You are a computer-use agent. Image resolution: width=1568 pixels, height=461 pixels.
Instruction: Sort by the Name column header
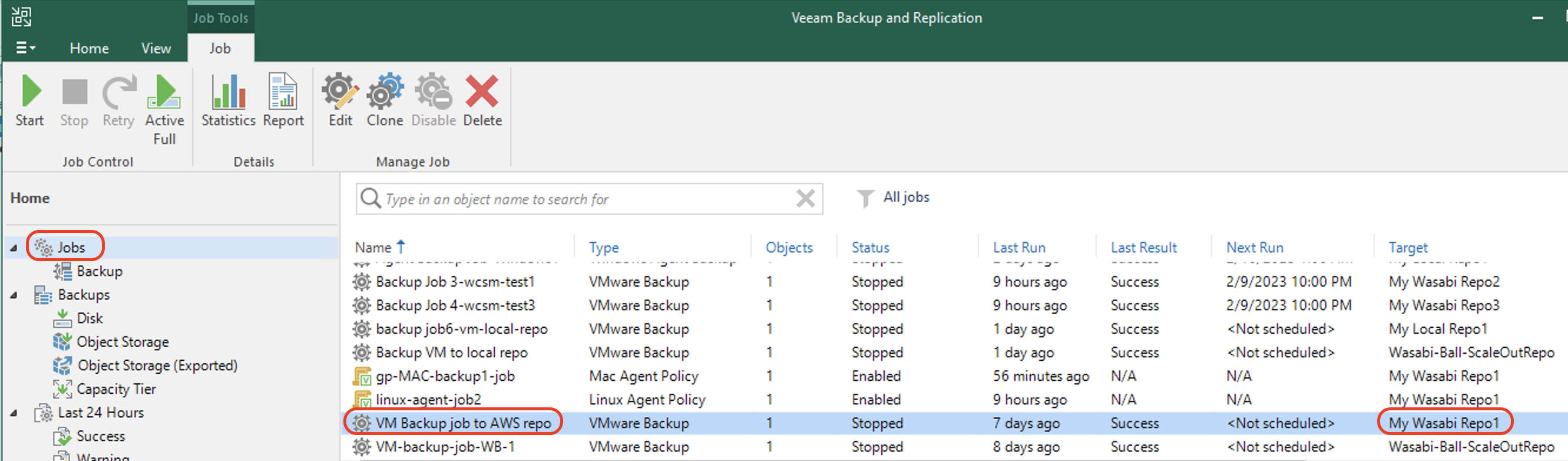(x=373, y=247)
